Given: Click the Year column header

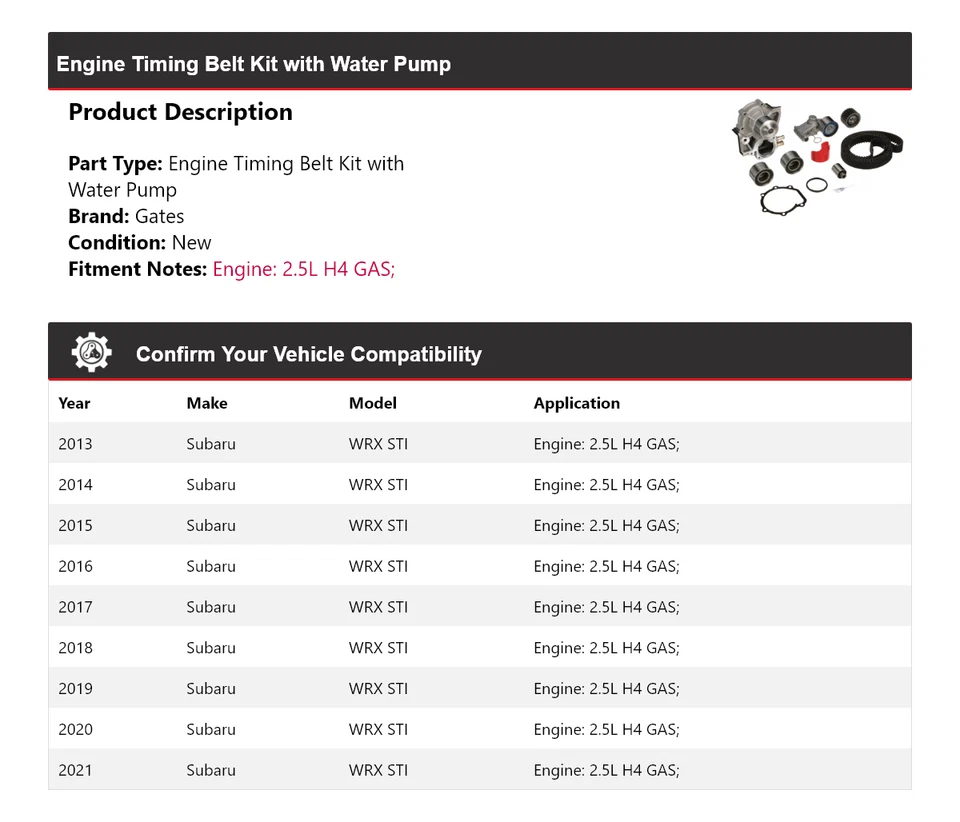Looking at the screenshot, I should [x=74, y=403].
